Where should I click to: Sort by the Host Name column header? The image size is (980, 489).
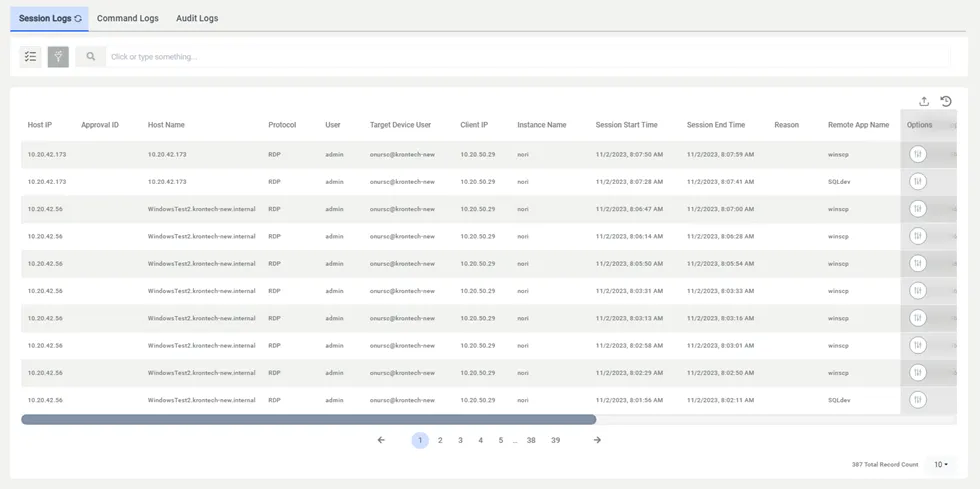pyautogui.click(x=166, y=125)
